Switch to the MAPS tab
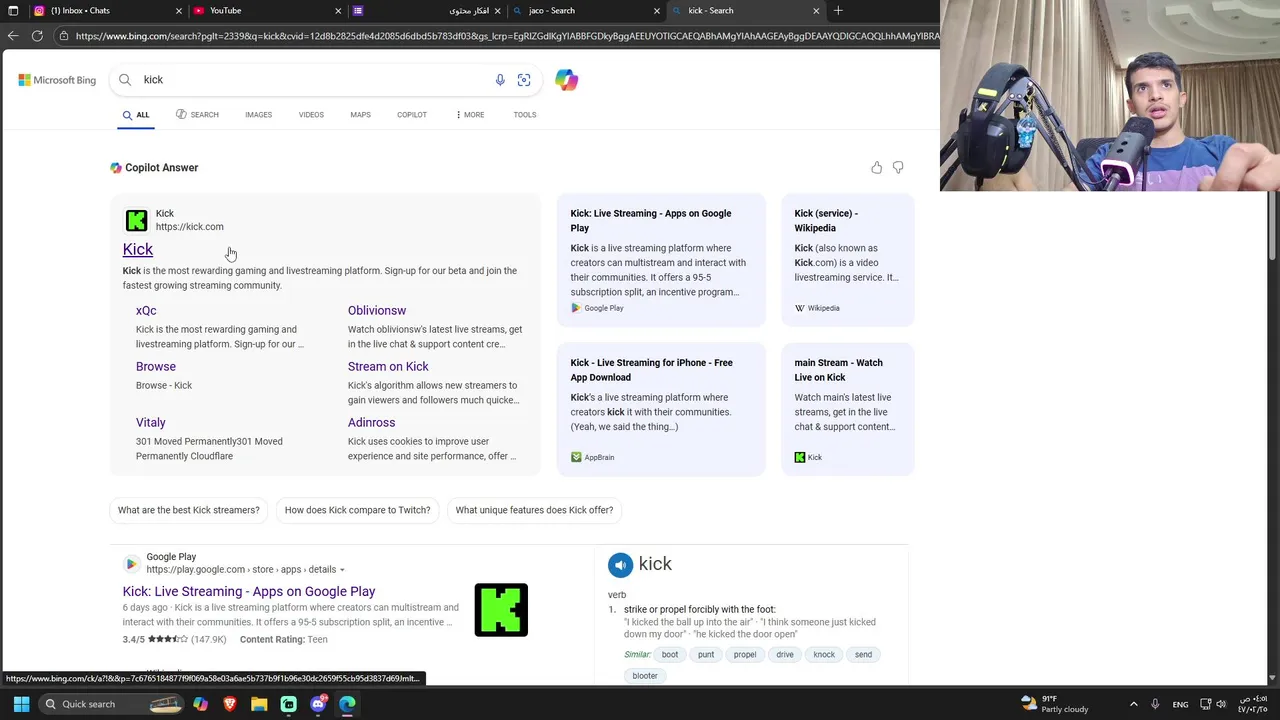The height and width of the screenshot is (720, 1280). [360, 115]
